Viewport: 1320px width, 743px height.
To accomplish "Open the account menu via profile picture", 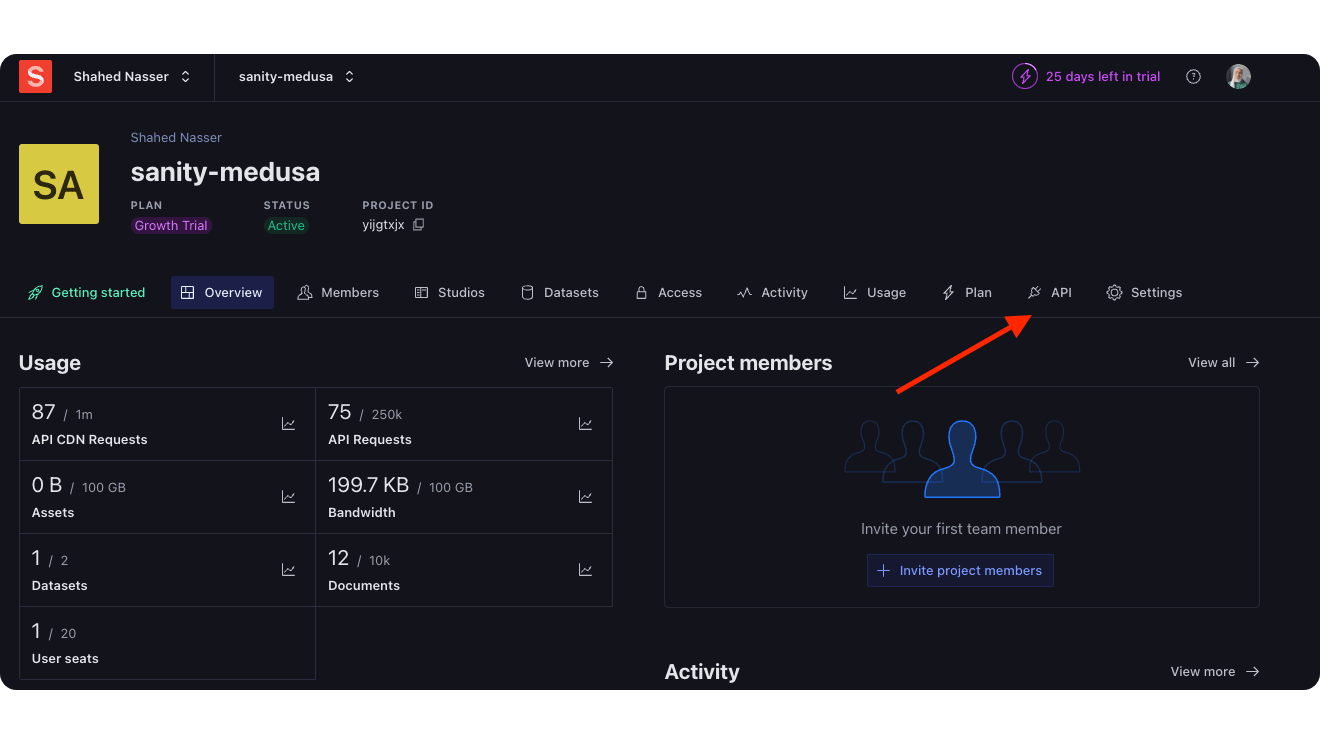I will pos(1238,76).
